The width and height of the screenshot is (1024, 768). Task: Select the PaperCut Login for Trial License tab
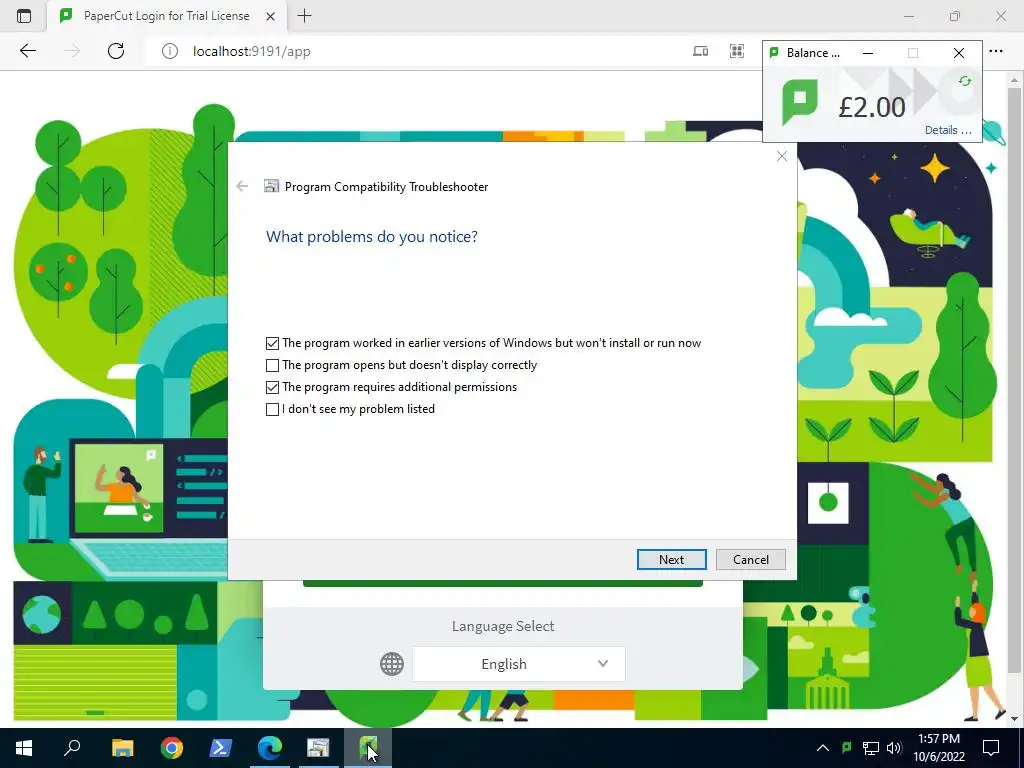pos(167,16)
